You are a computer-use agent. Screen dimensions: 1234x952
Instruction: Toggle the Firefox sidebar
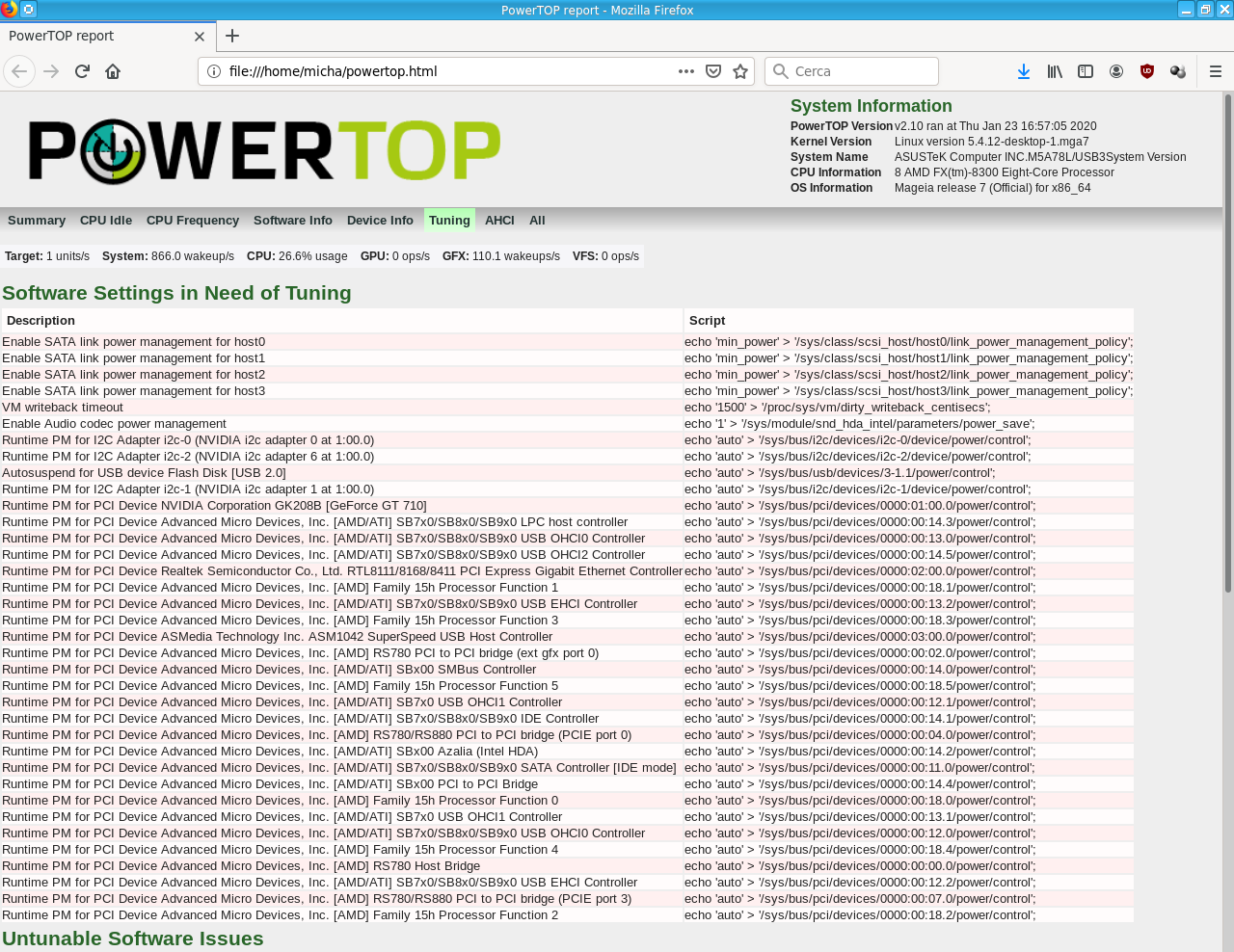pyautogui.click(x=1086, y=71)
